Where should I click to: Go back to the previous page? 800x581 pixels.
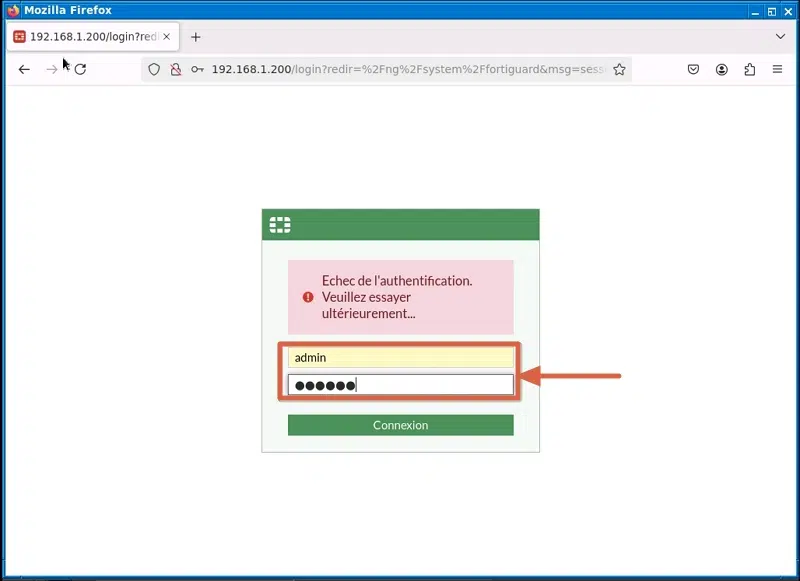24,69
